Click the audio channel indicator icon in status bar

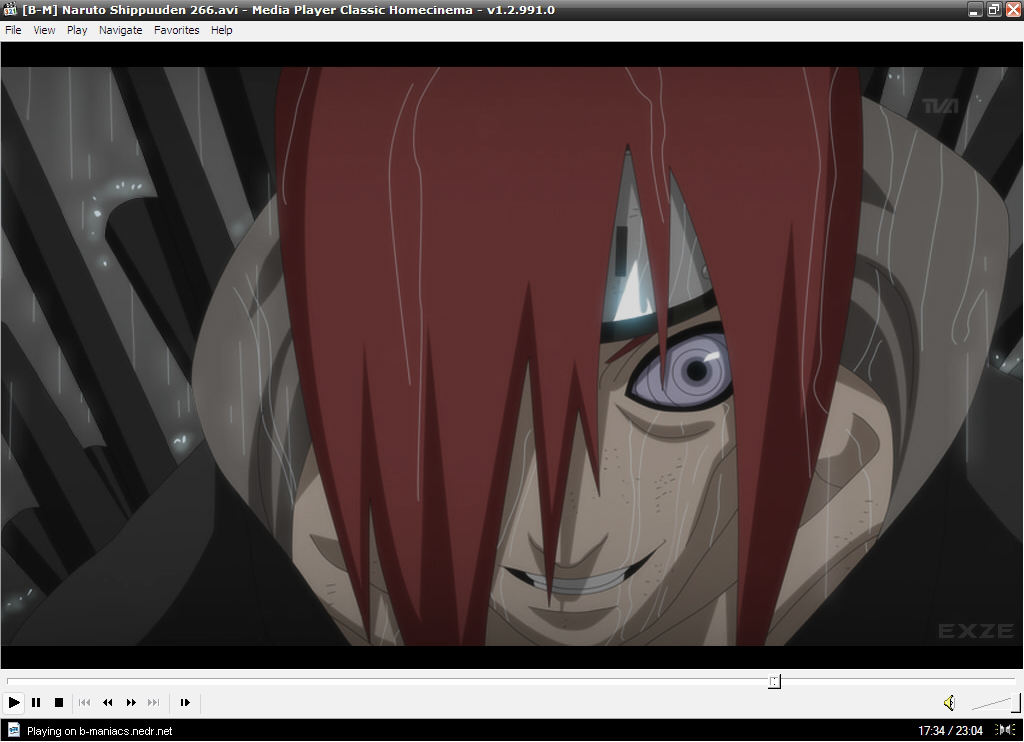[1005, 731]
